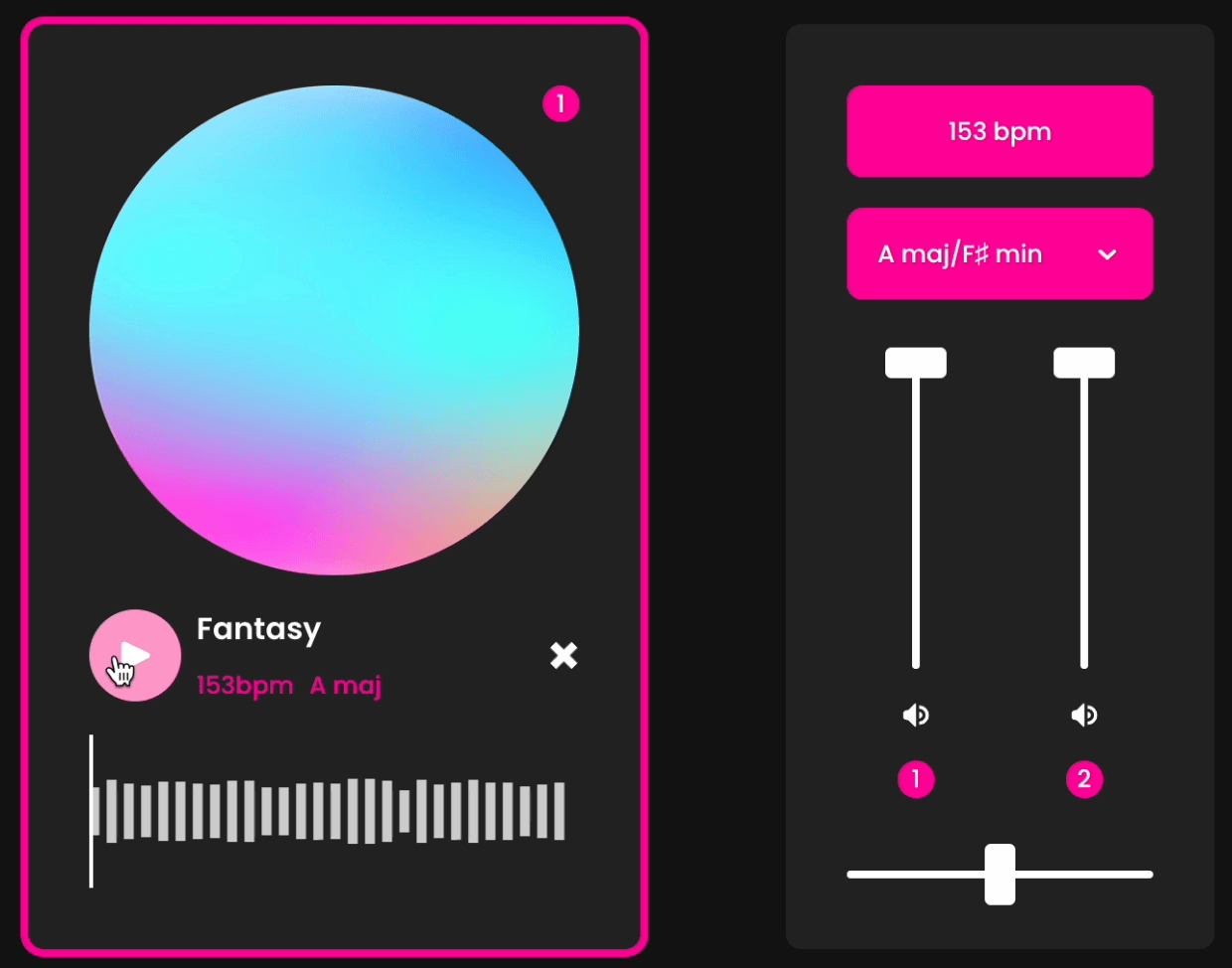The height and width of the screenshot is (968, 1232).
Task: Click the deck number badge on the artwork
Action: click(x=561, y=103)
